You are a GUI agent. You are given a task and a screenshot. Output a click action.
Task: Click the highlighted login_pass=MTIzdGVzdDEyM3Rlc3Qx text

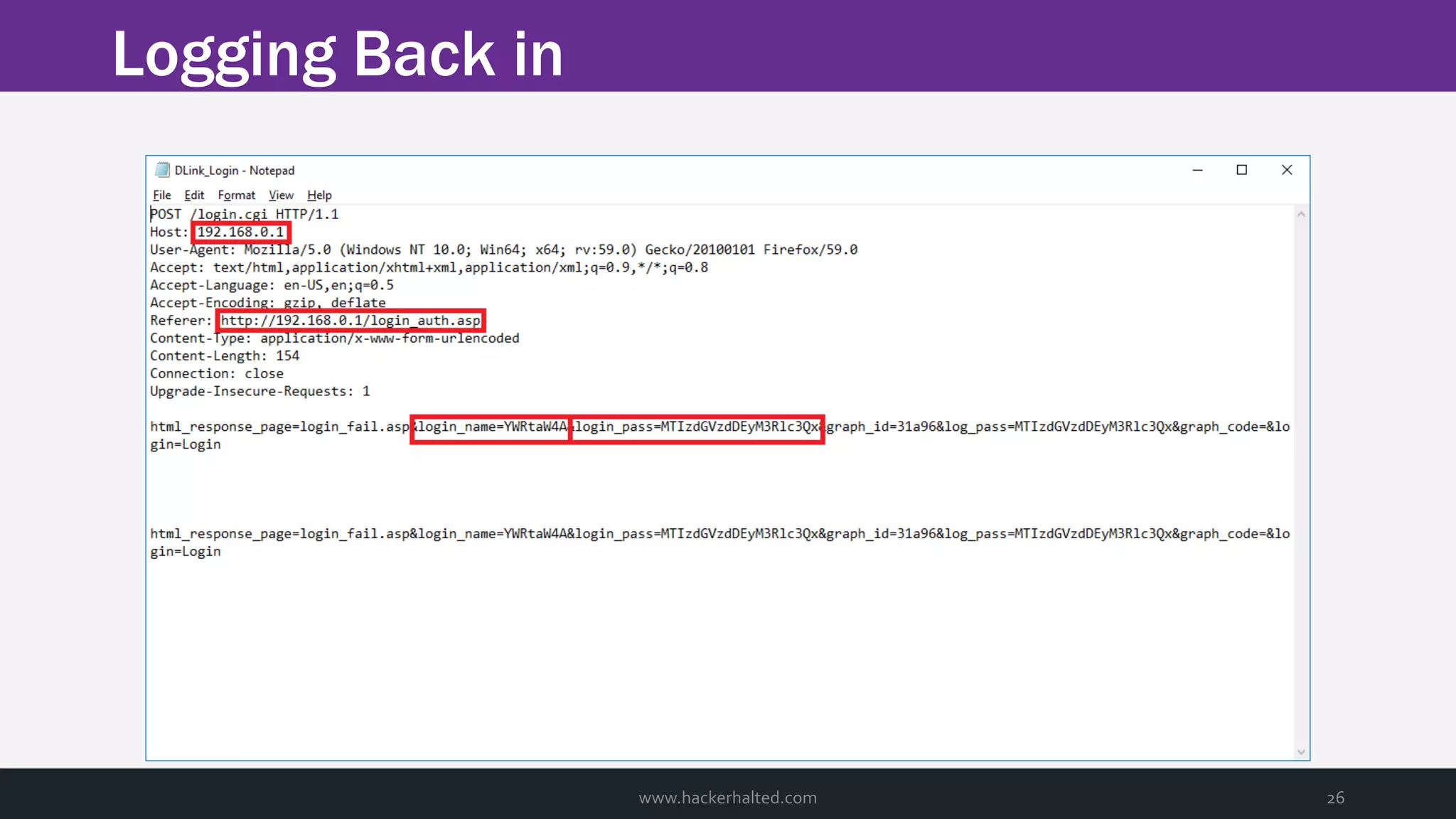coord(697,427)
